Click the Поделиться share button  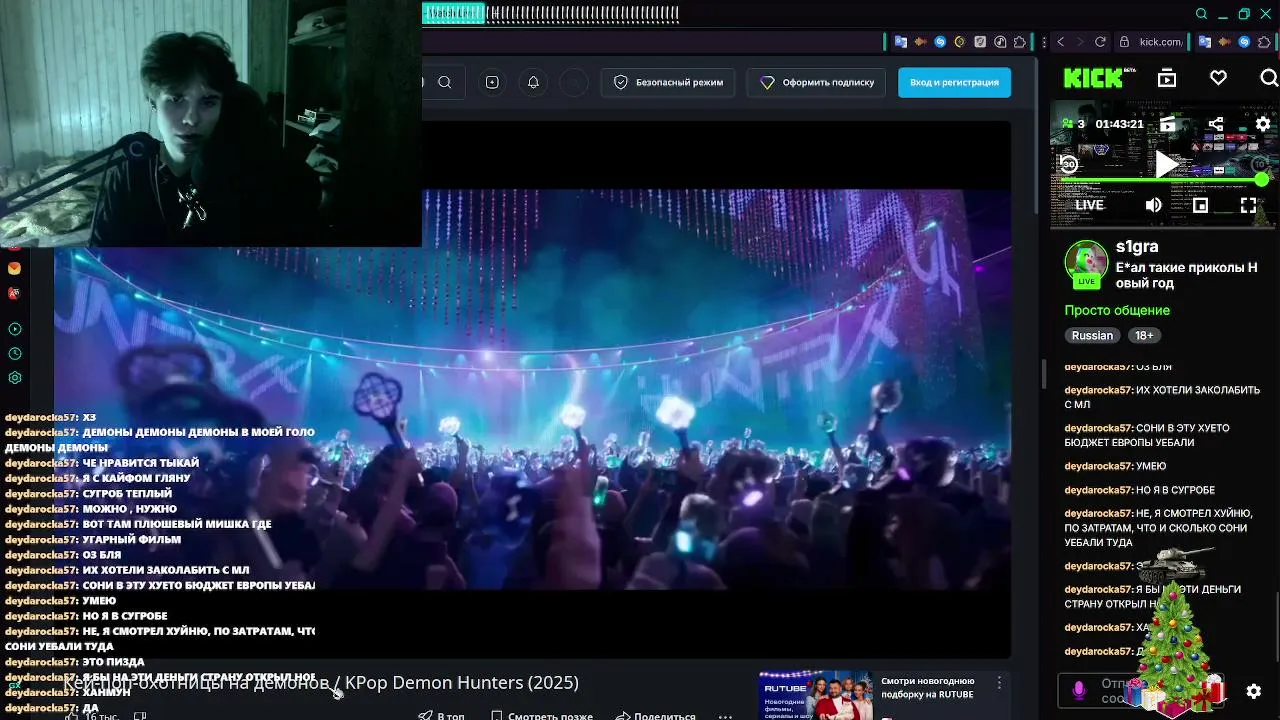[x=655, y=716]
